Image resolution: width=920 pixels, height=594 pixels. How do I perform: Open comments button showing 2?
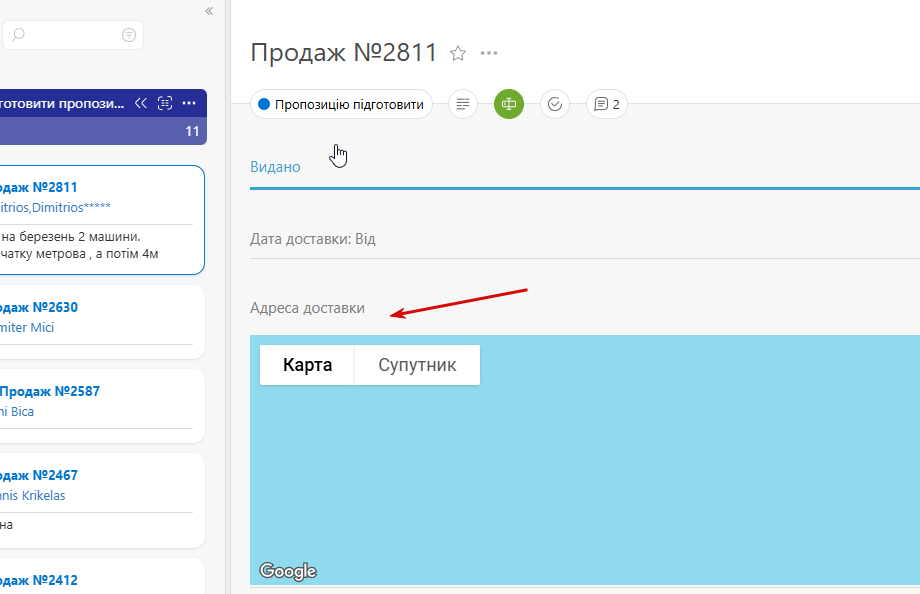[607, 104]
